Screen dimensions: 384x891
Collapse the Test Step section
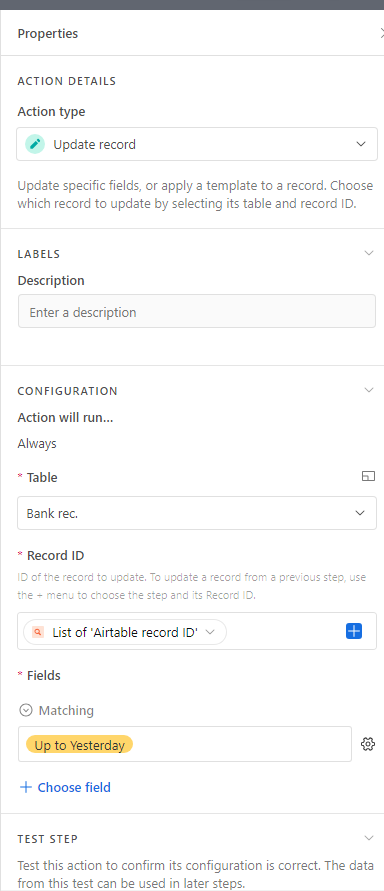[369, 838]
